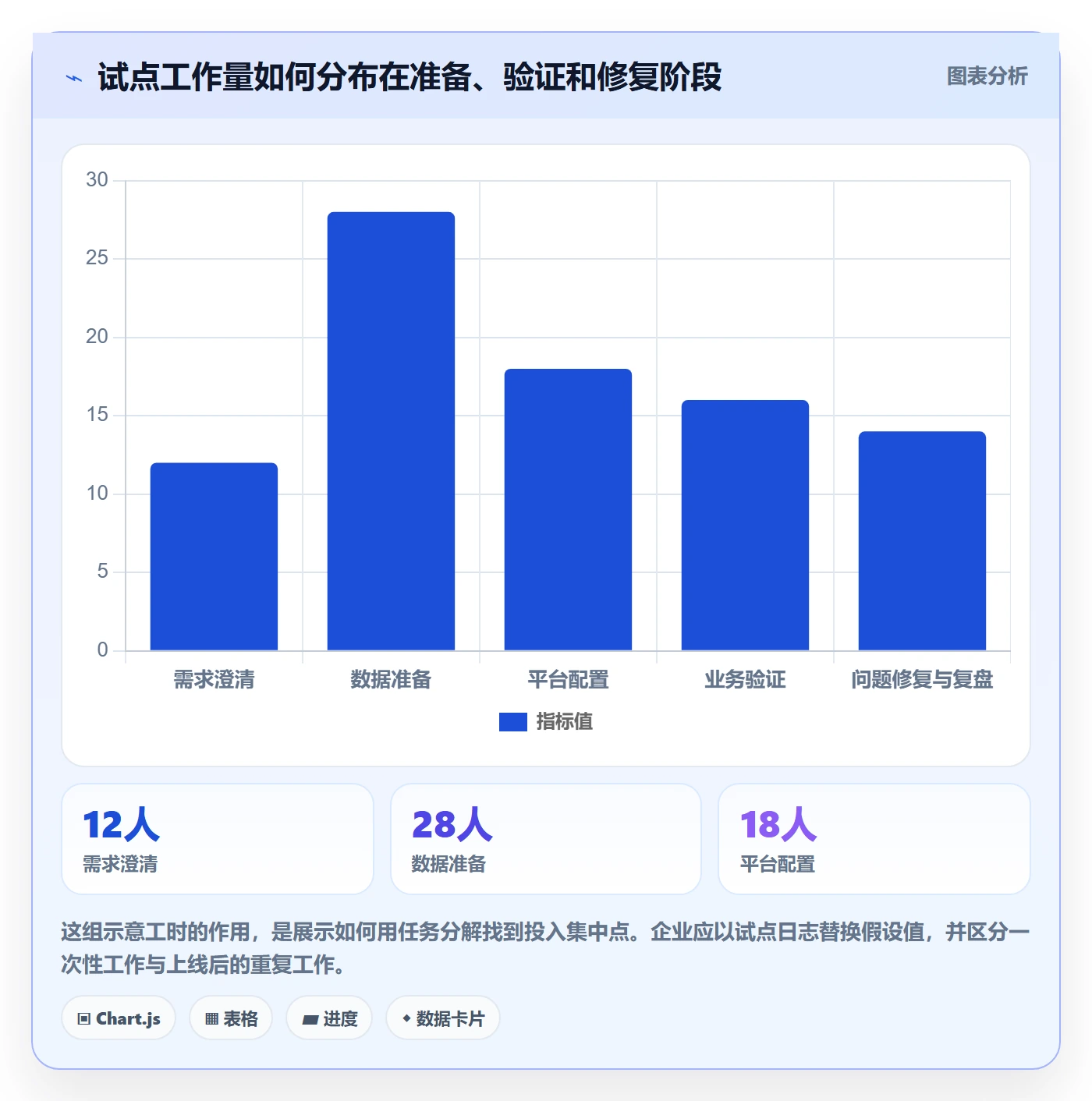Click the 表格 tag chip
The height and width of the screenshot is (1101, 1092).
click(231, 1018)
